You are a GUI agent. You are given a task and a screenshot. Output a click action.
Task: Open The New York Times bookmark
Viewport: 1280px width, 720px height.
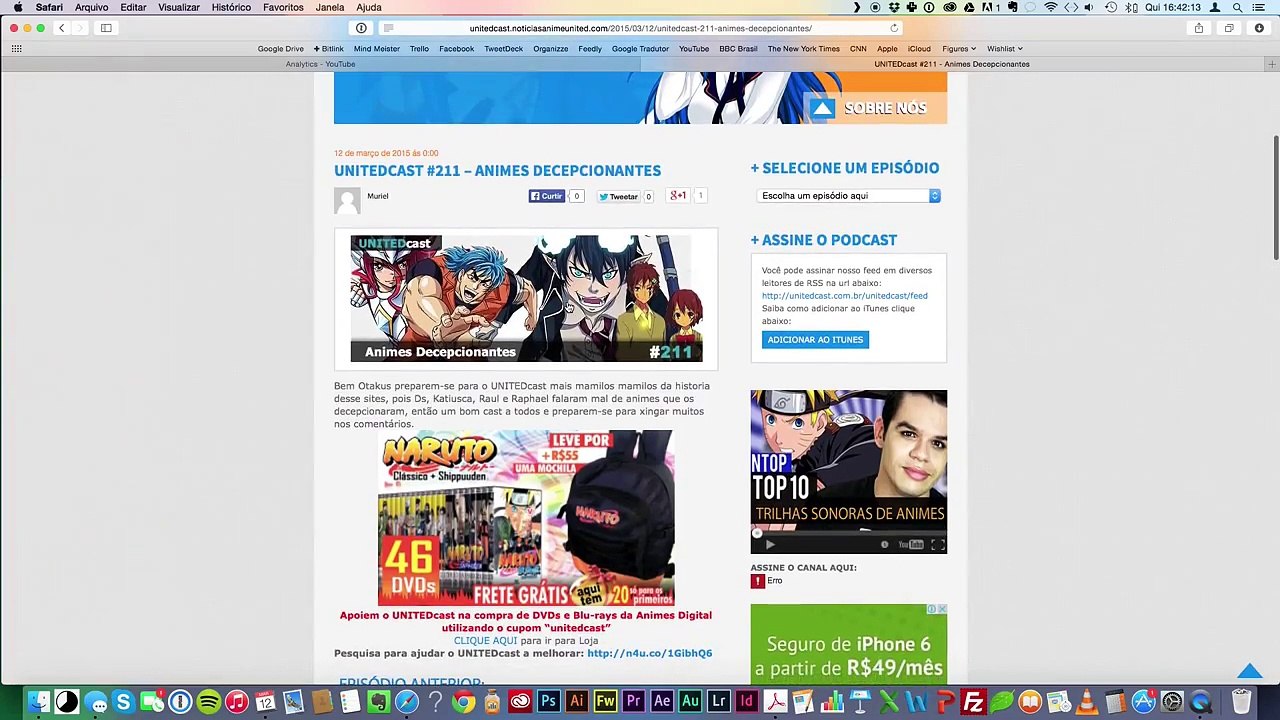coord(804,48)
